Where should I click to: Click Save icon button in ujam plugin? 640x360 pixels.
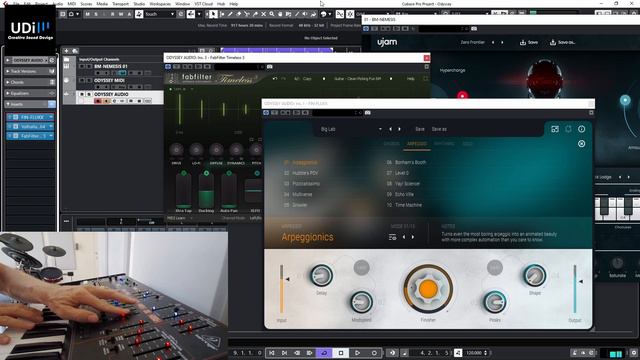[529, 42]
